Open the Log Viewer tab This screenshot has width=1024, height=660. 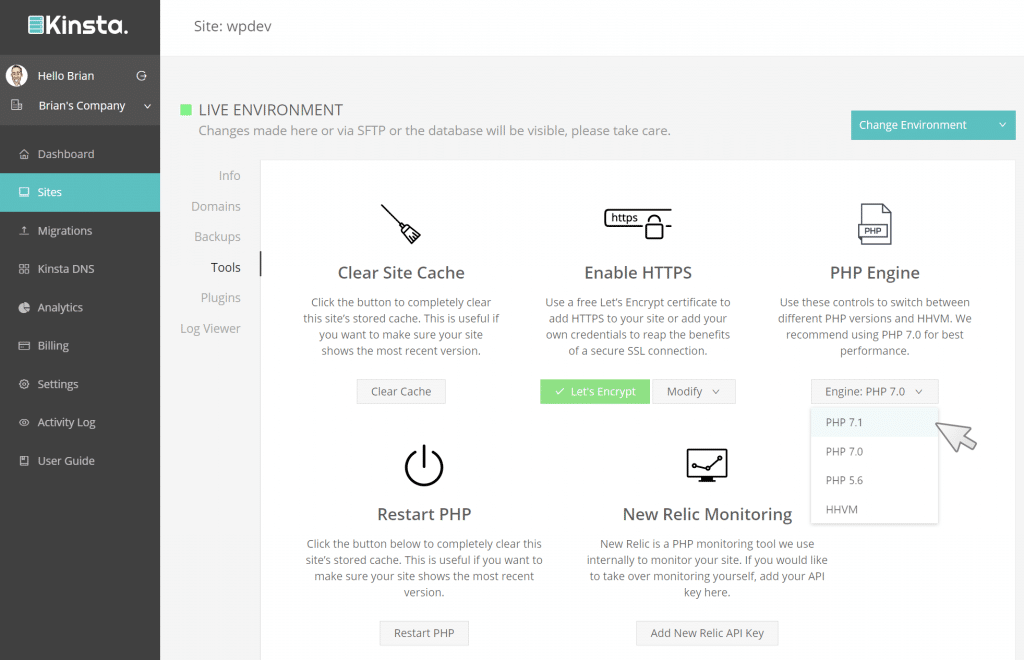210,328
